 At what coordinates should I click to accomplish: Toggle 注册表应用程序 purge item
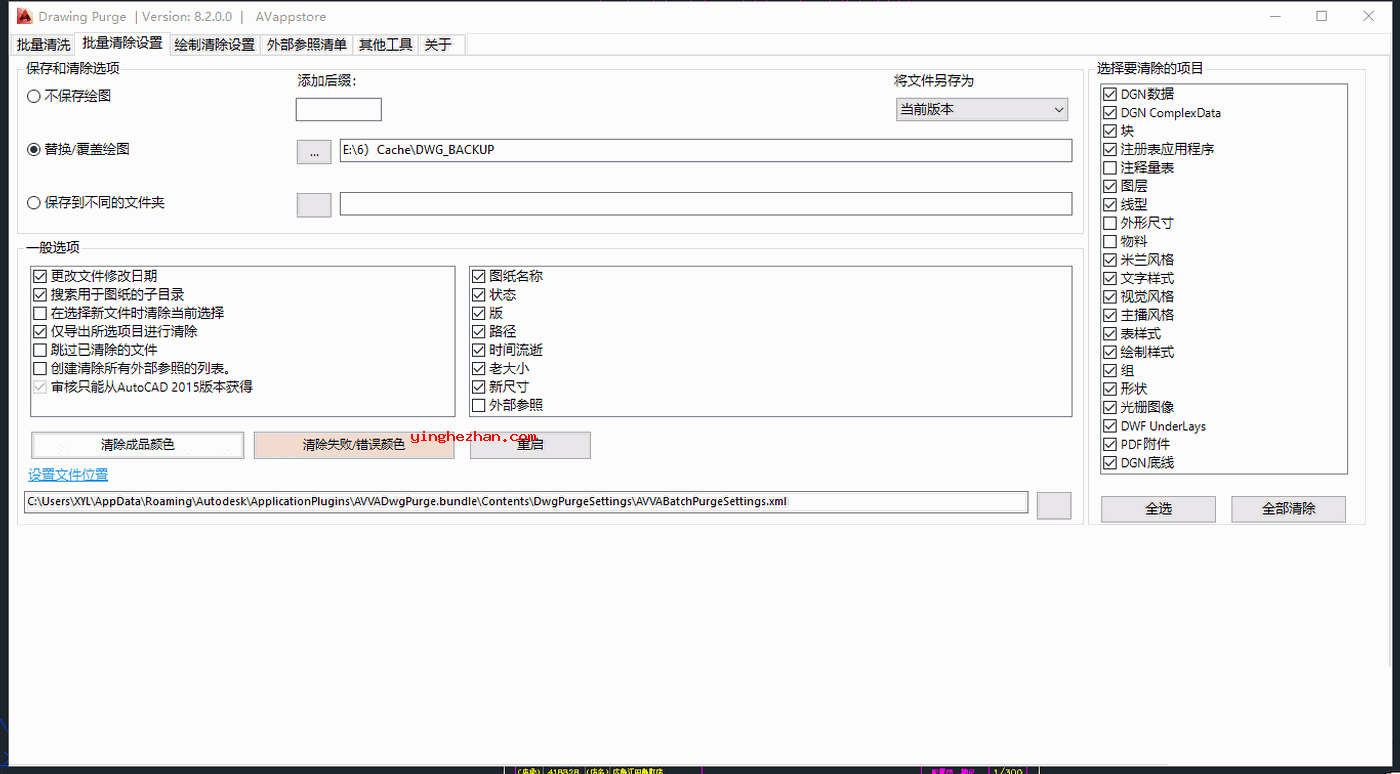(x=1110, y=149)
